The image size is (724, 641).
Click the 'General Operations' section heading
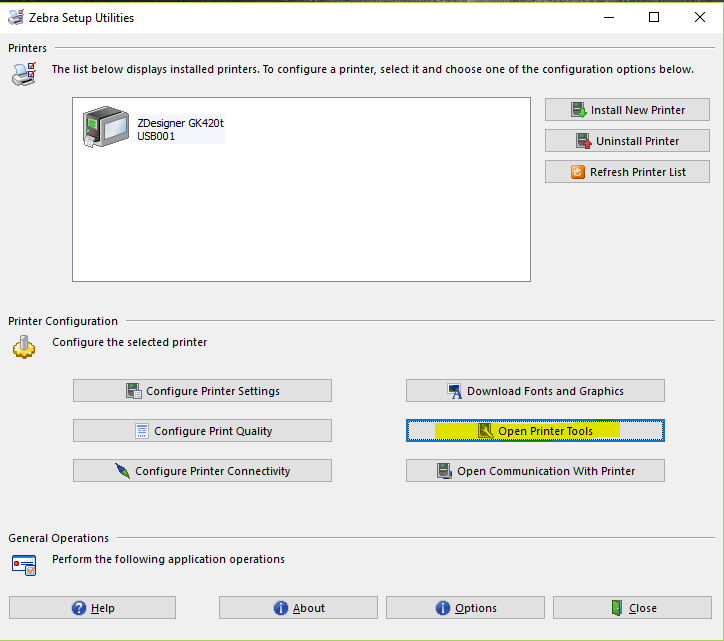tap(59, 538)
